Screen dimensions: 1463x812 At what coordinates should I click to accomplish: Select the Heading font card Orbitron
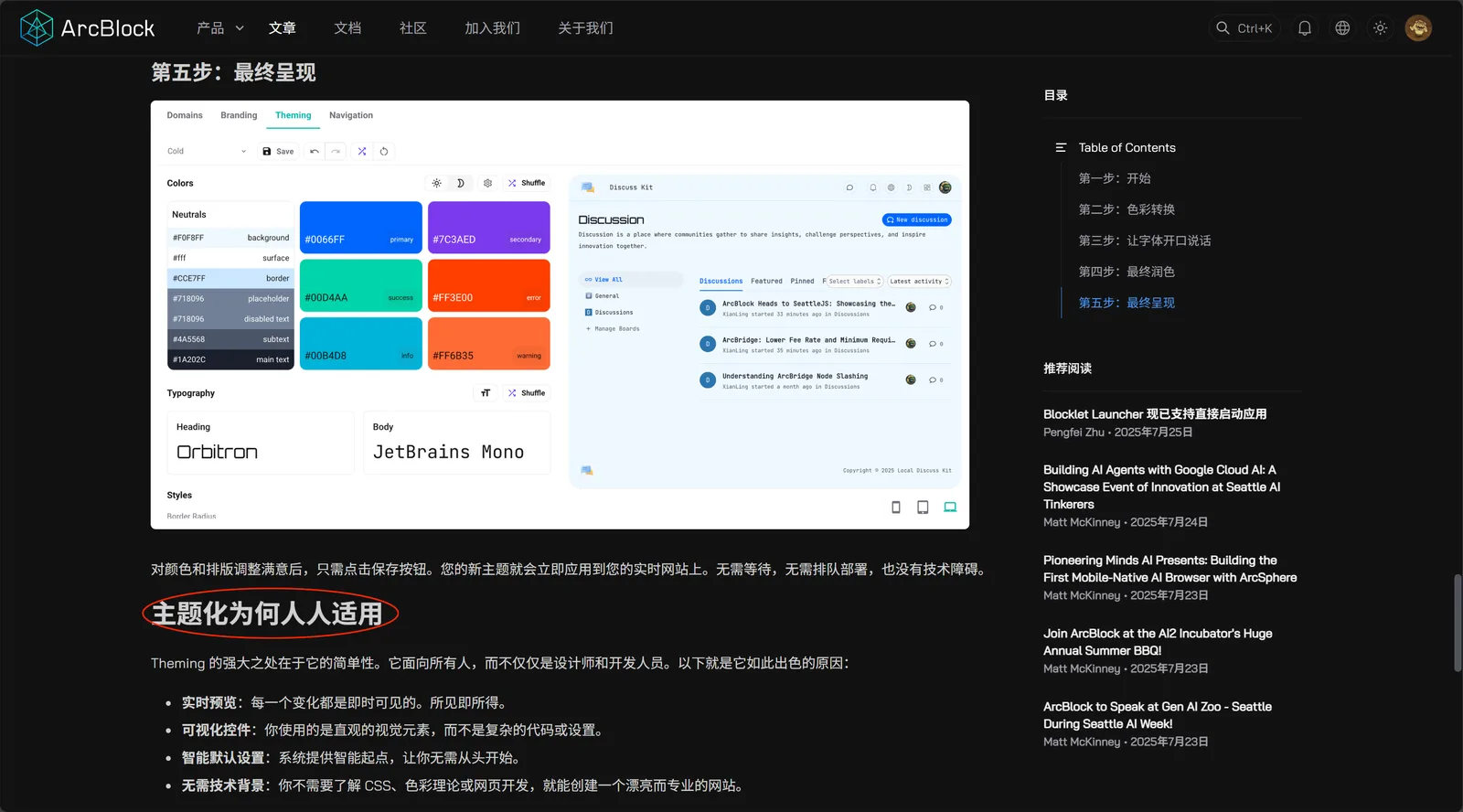point(261,443)
